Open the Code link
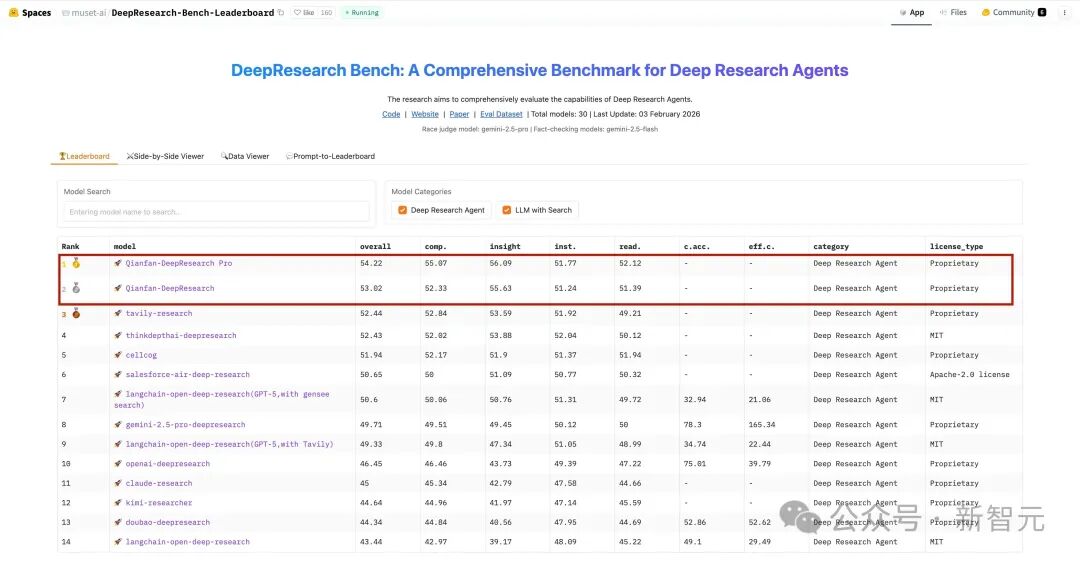 [391, 114]
